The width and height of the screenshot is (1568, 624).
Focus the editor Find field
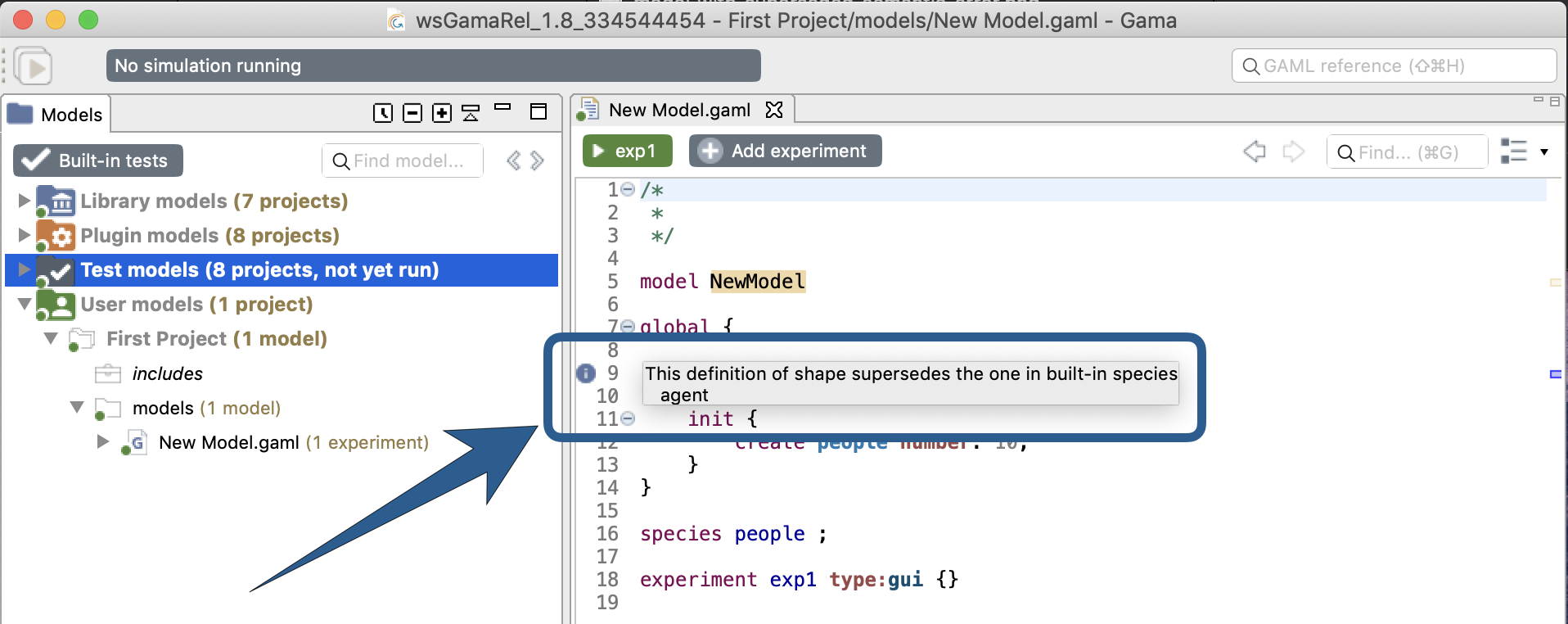(x=1407, y=152)
